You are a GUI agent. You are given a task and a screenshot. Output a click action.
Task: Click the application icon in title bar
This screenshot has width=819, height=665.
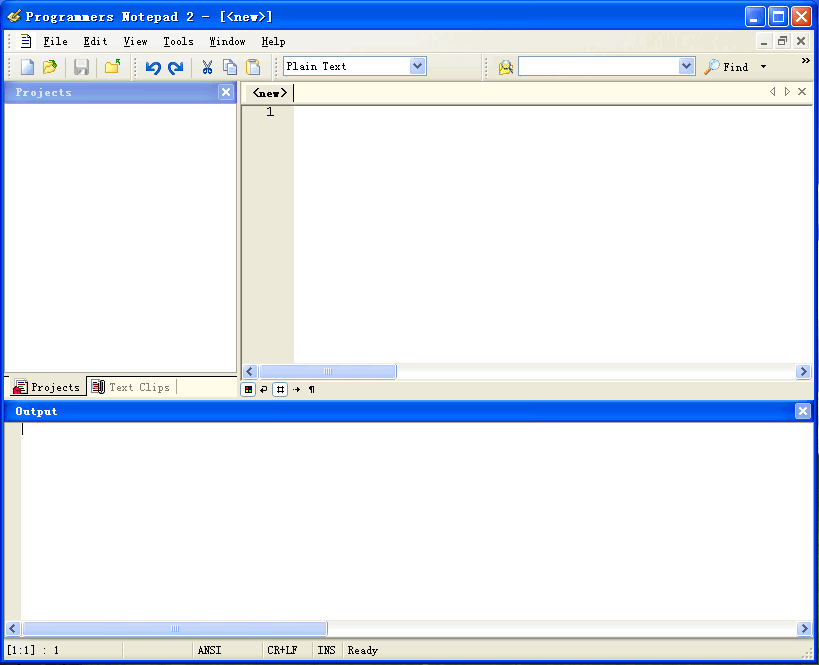click(14, 16)
